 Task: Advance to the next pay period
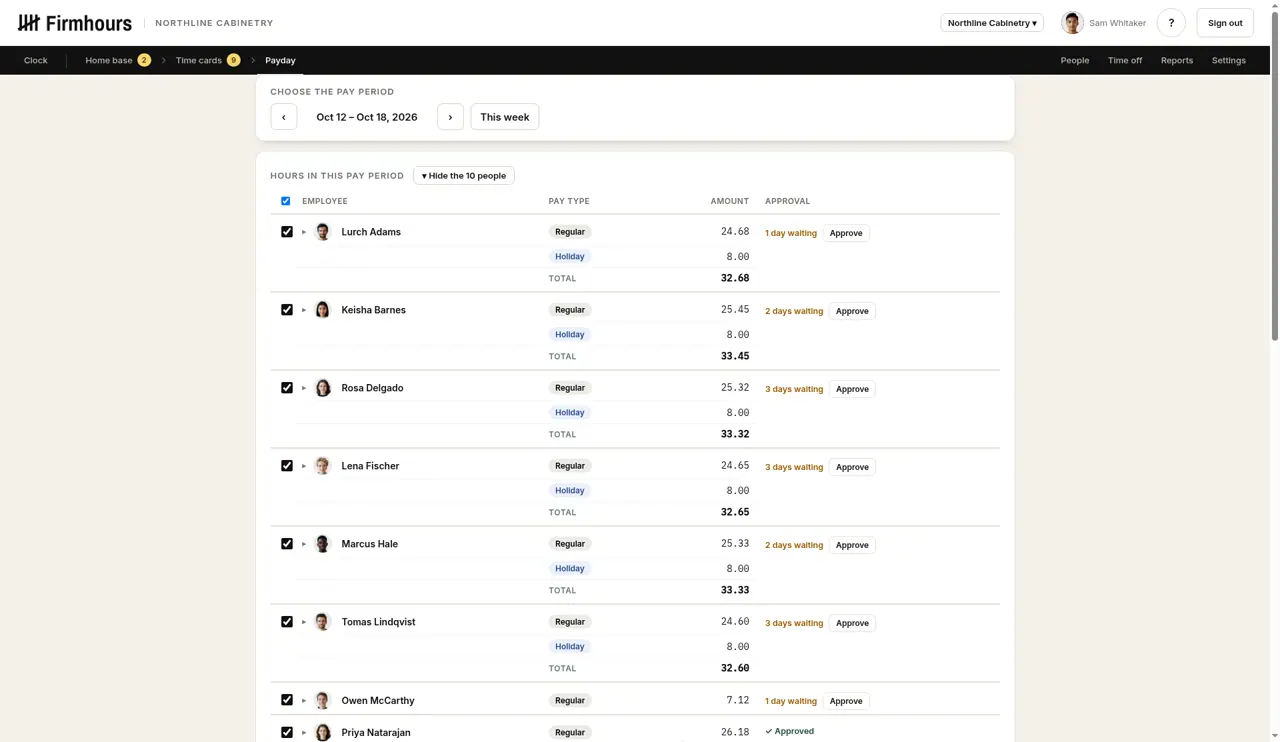[x=450, y=117]
